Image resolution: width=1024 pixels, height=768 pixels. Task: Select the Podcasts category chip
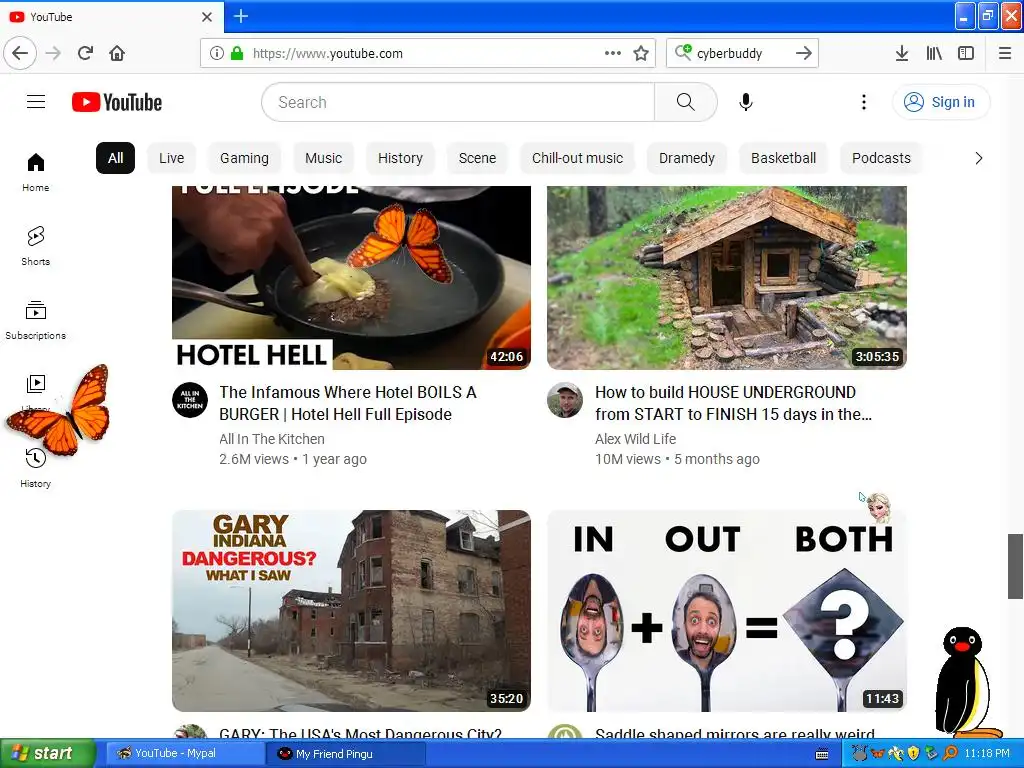coord(881,158)
